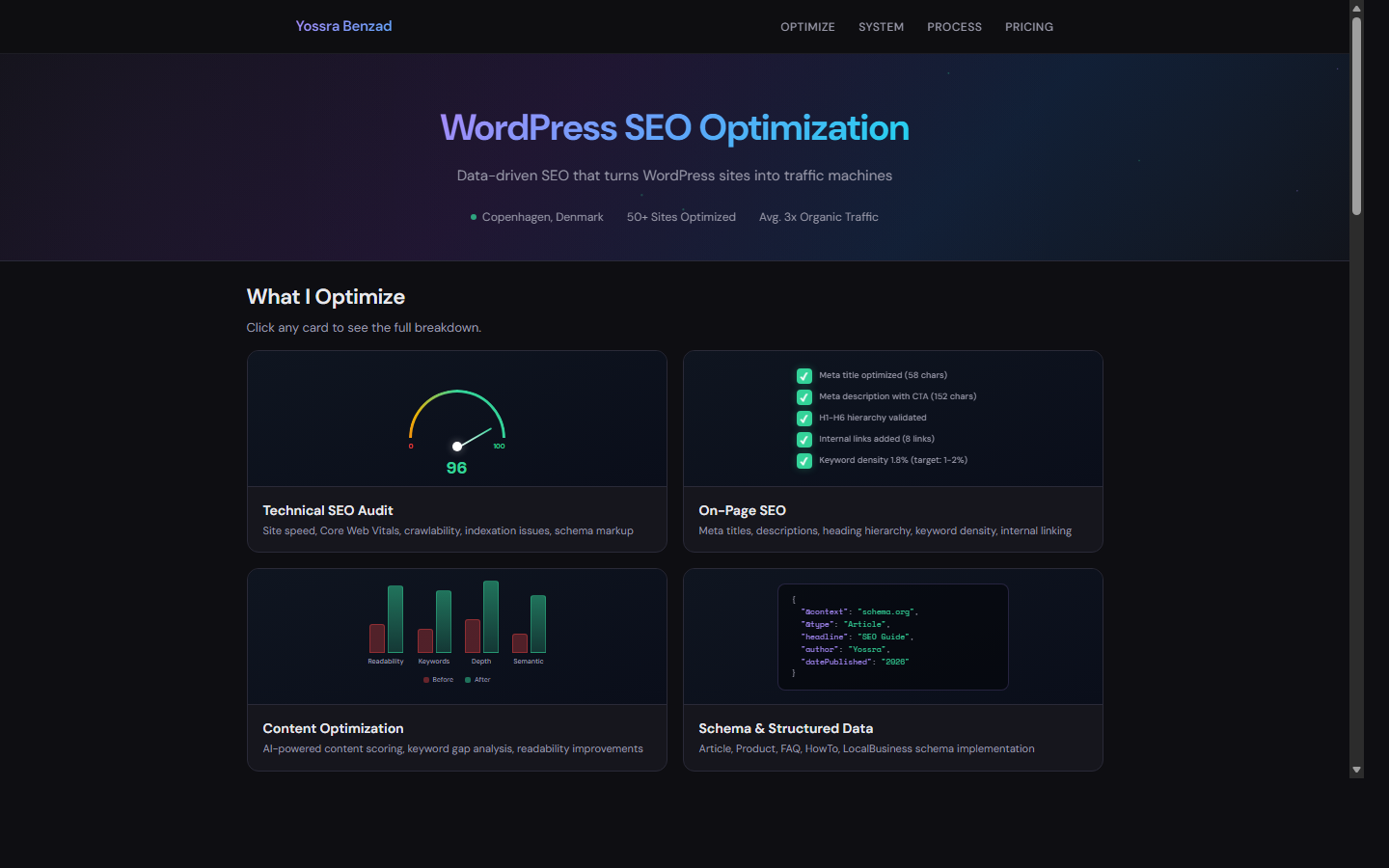Click the before/after bar chart graphic
Viewport: 1389px width, 868px height.
[x=456, y=622]
